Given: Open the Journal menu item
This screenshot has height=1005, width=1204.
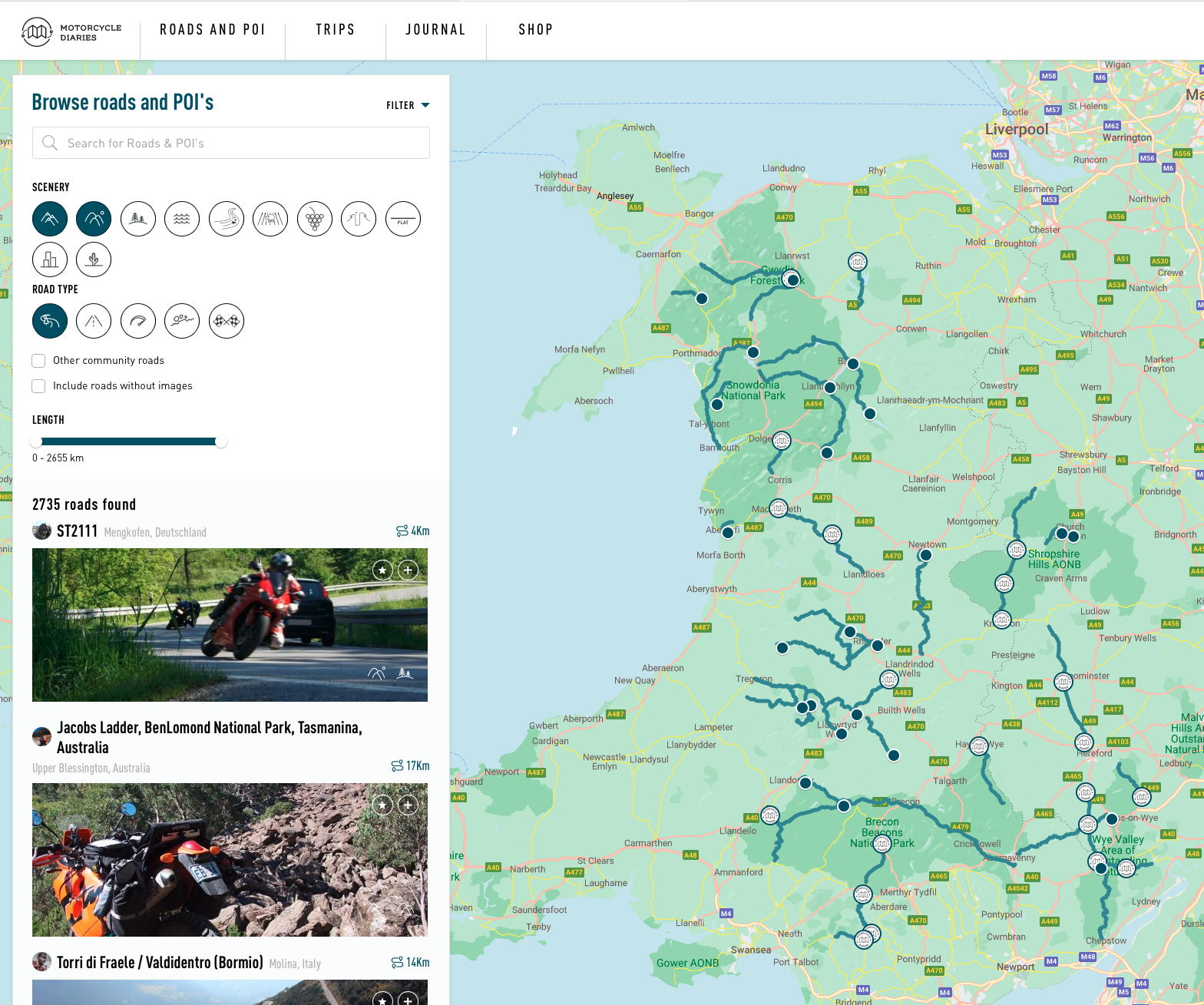Looking at the screenshot, I should click(435, 29).
